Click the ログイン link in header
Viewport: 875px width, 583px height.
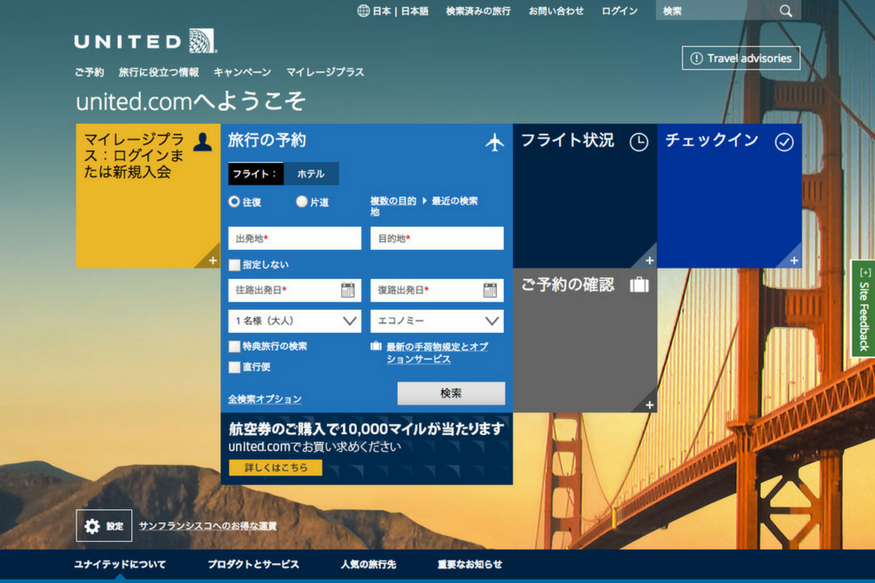click(619, 11)
